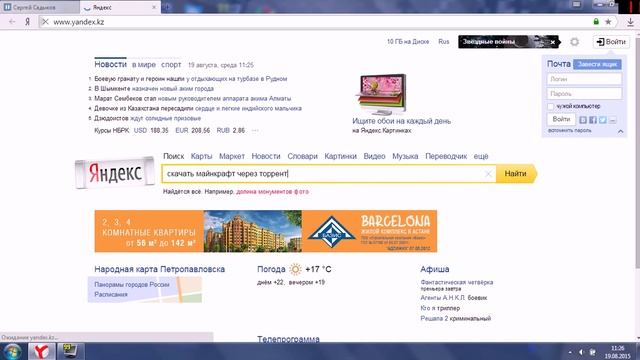
Task: Open the Переводчик service link
Action: (x=446, y=156)
